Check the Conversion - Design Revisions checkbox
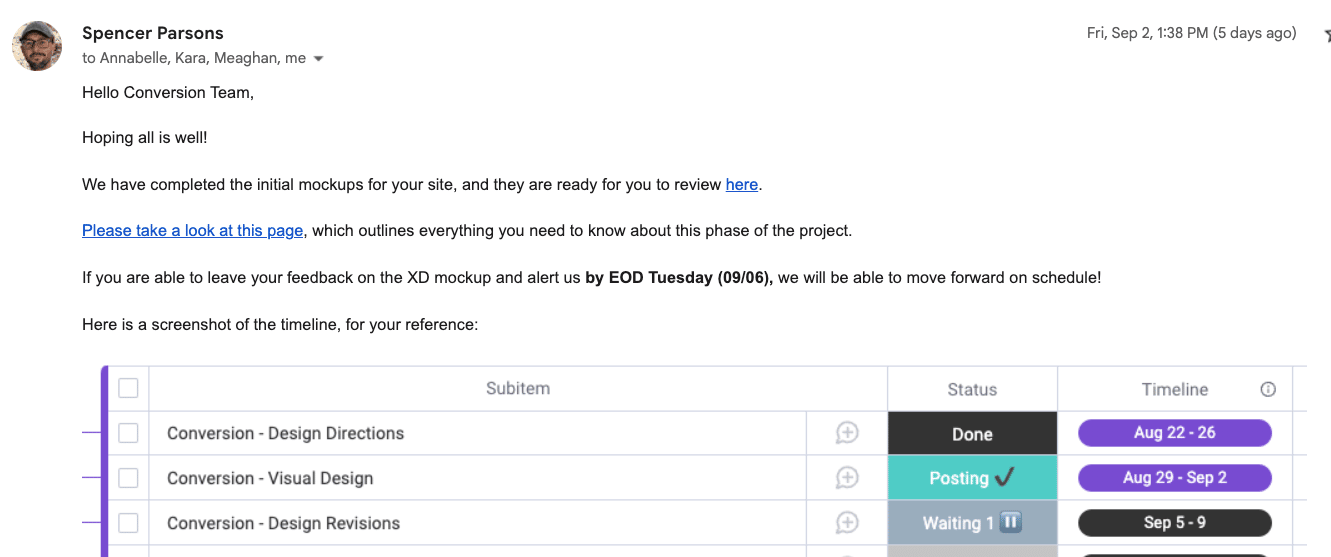 129,523
